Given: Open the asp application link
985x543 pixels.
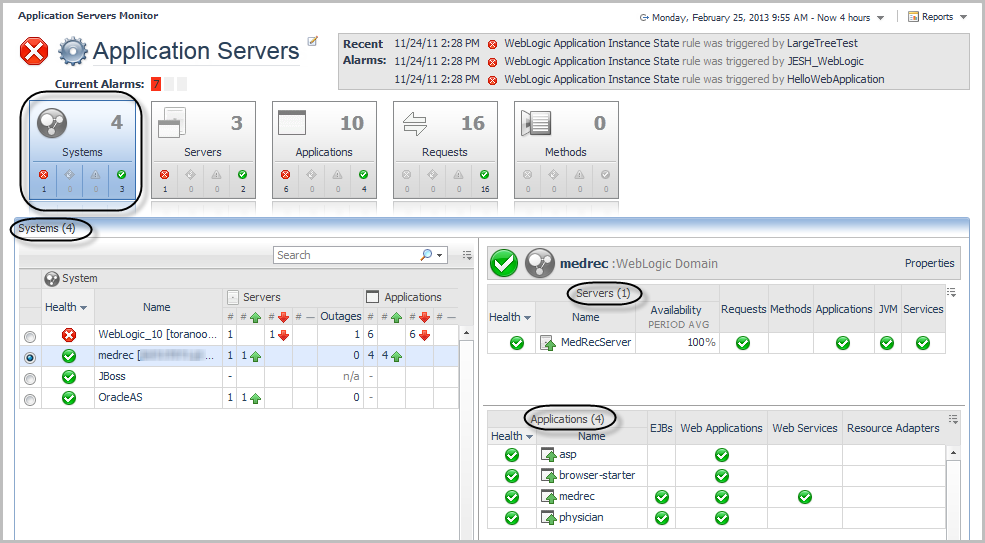Looking at the screenshot, I should (x=568, y=454).
